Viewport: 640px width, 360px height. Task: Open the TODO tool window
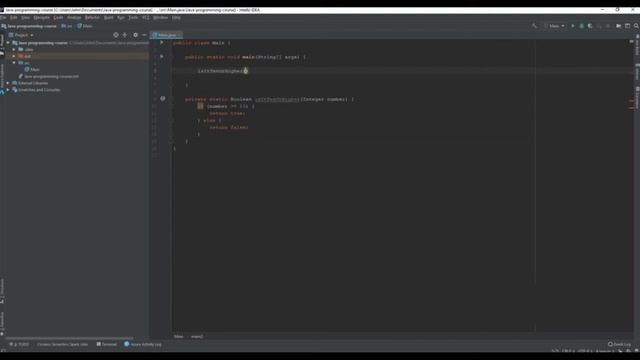click(19, 344)
